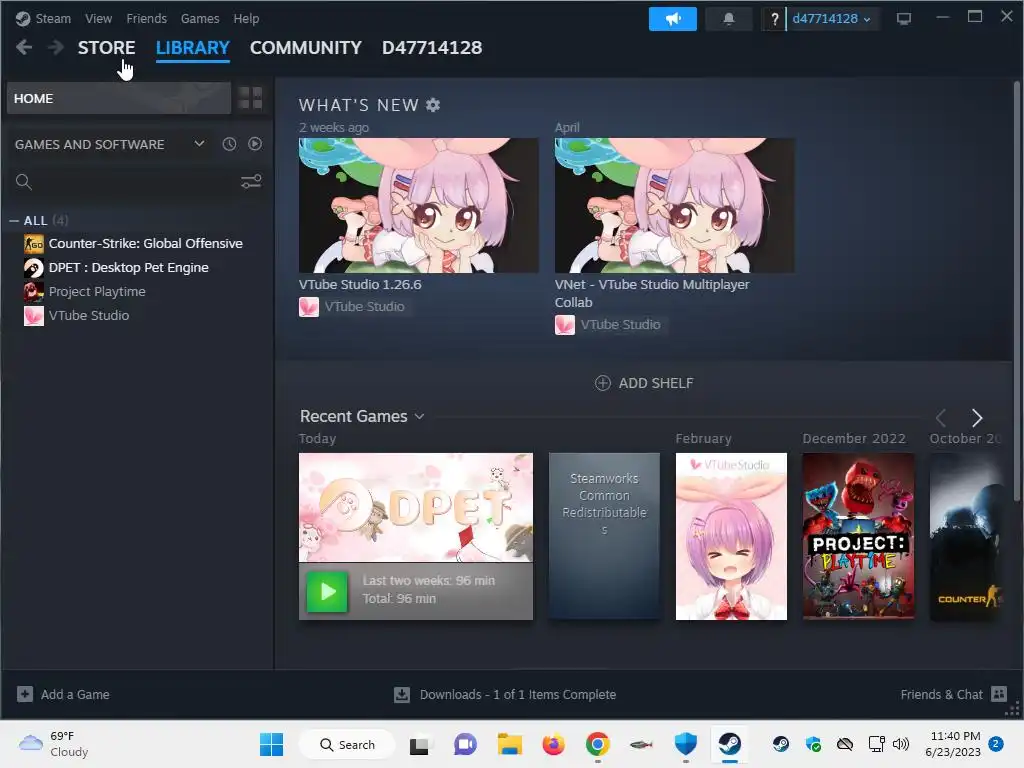Open the weather widget showing 69°F
1024x768 pixels.
(x=54, y=744)
